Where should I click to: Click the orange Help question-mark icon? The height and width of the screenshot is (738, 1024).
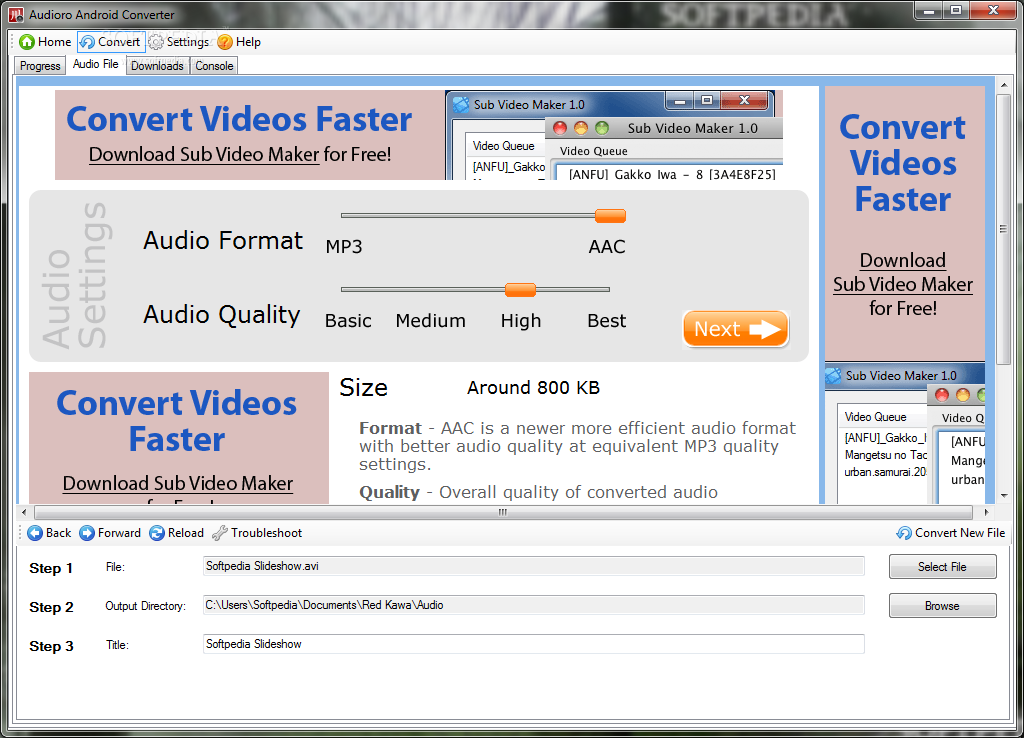click(225, 42)
